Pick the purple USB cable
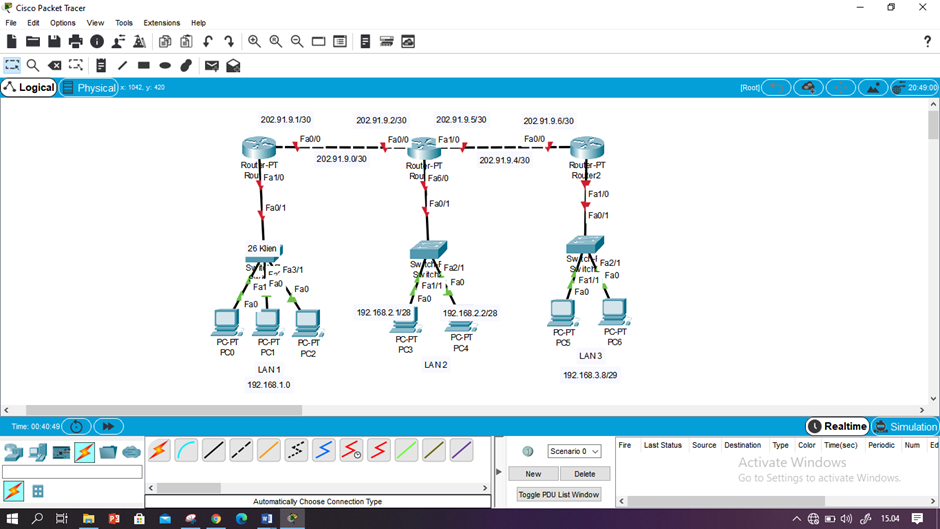The image size is (940, 529). [461, 450]
